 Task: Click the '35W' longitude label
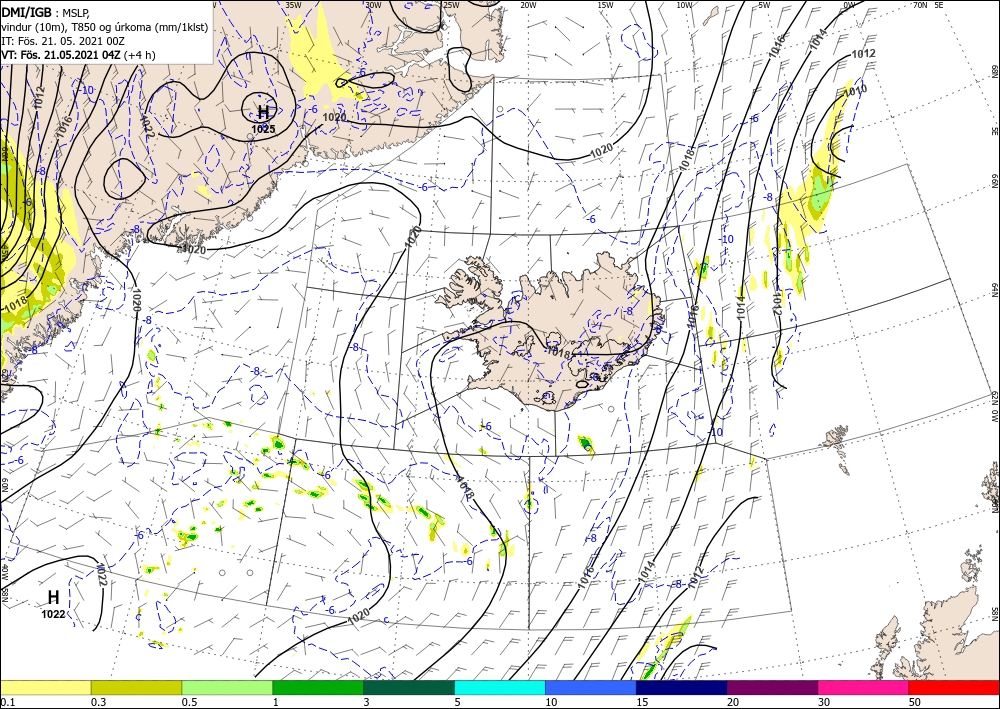pos(293,5)
